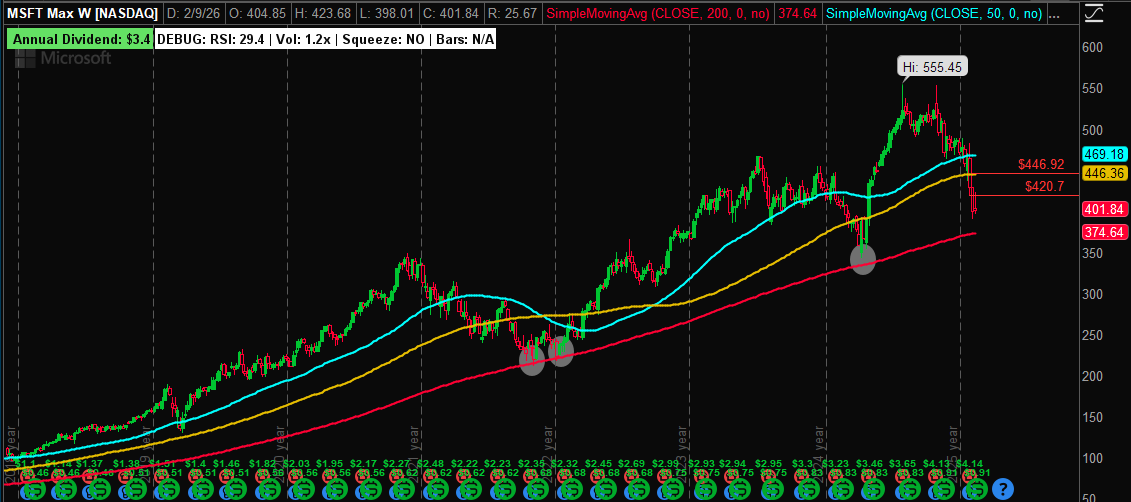
Task: Click the D: 2/9/26 date field
Action: pos(193,13)
